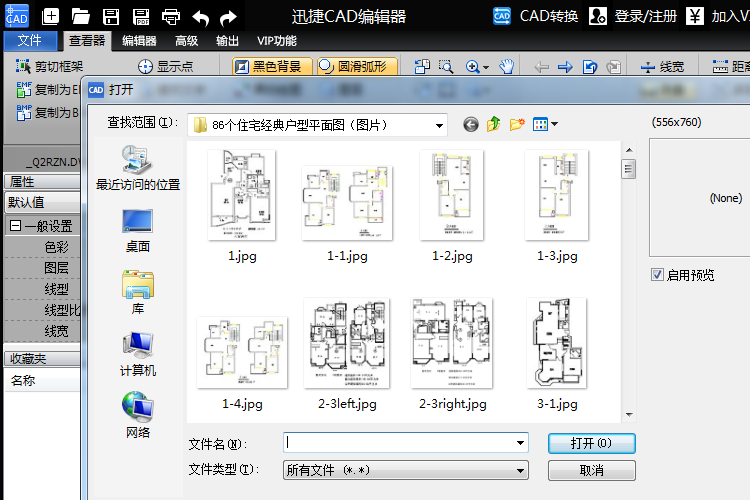This screenshot has width=750, height=500.
Task: Open the 文件 menu
Action: click(x=30, y=41)
